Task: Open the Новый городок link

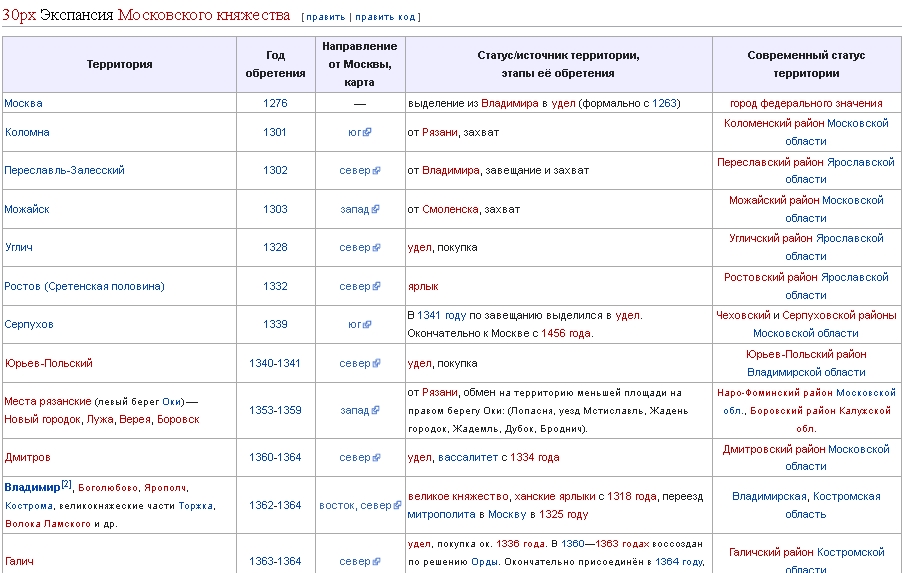Action: (x=42, y=420)
